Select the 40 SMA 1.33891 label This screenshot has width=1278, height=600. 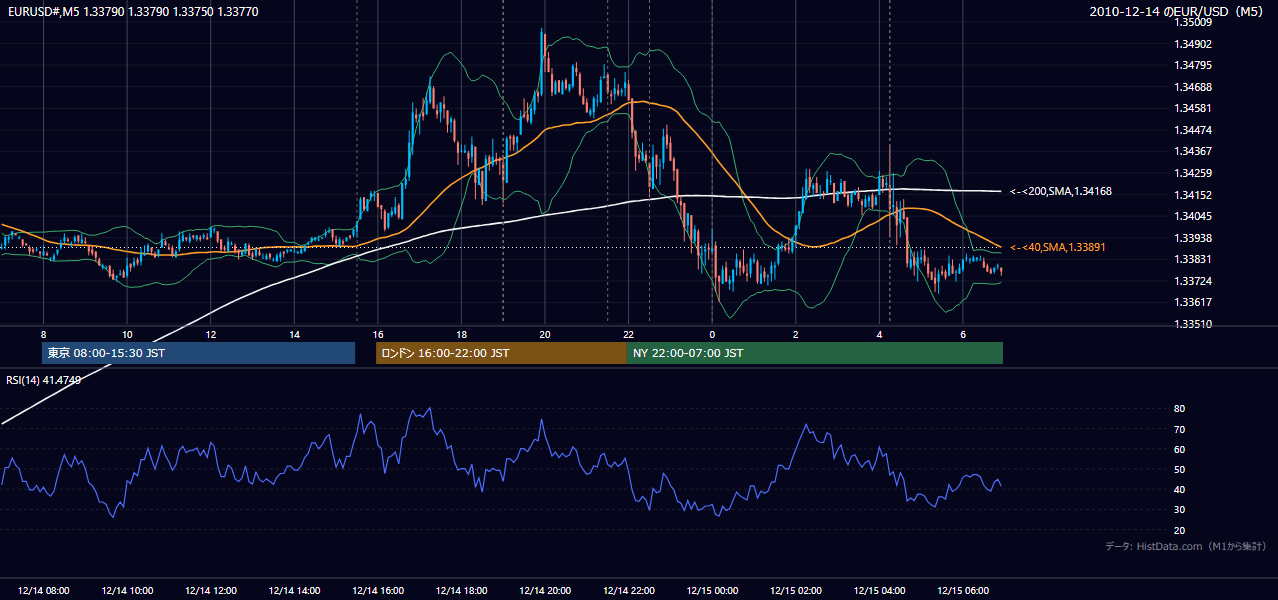tap(1058, 247)
